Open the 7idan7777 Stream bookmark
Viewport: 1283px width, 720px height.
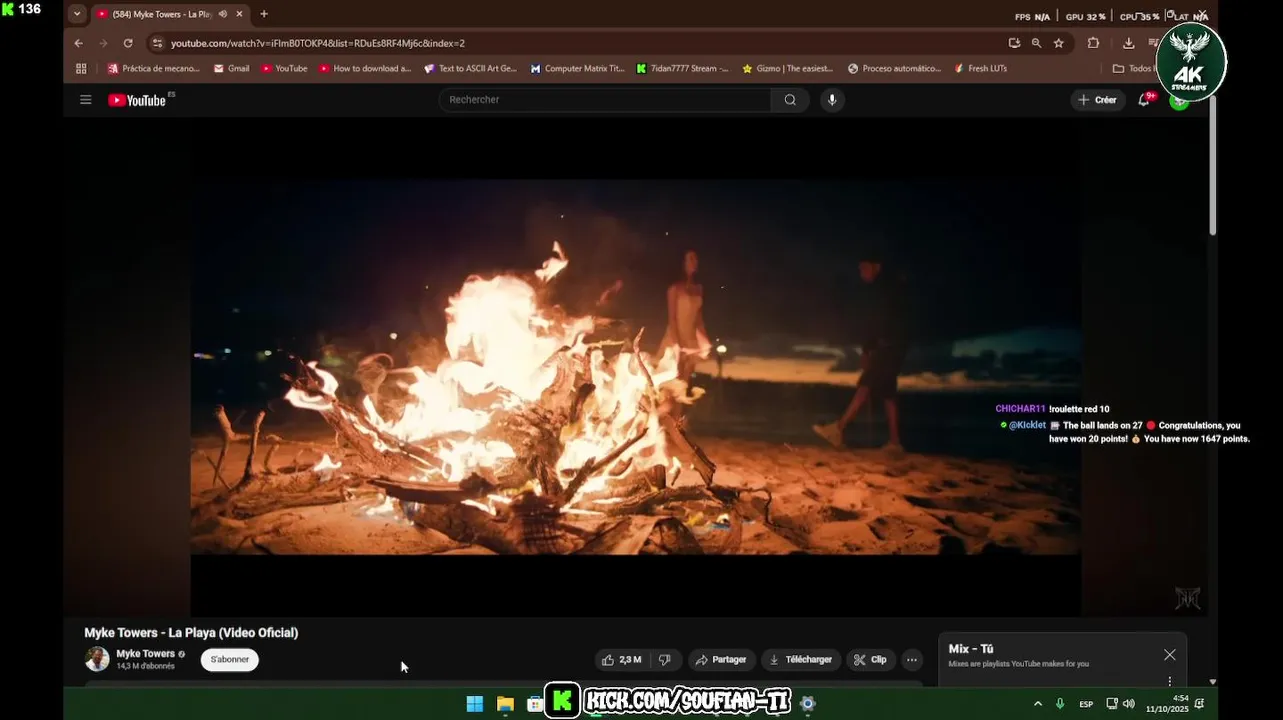tap(682, 69)
